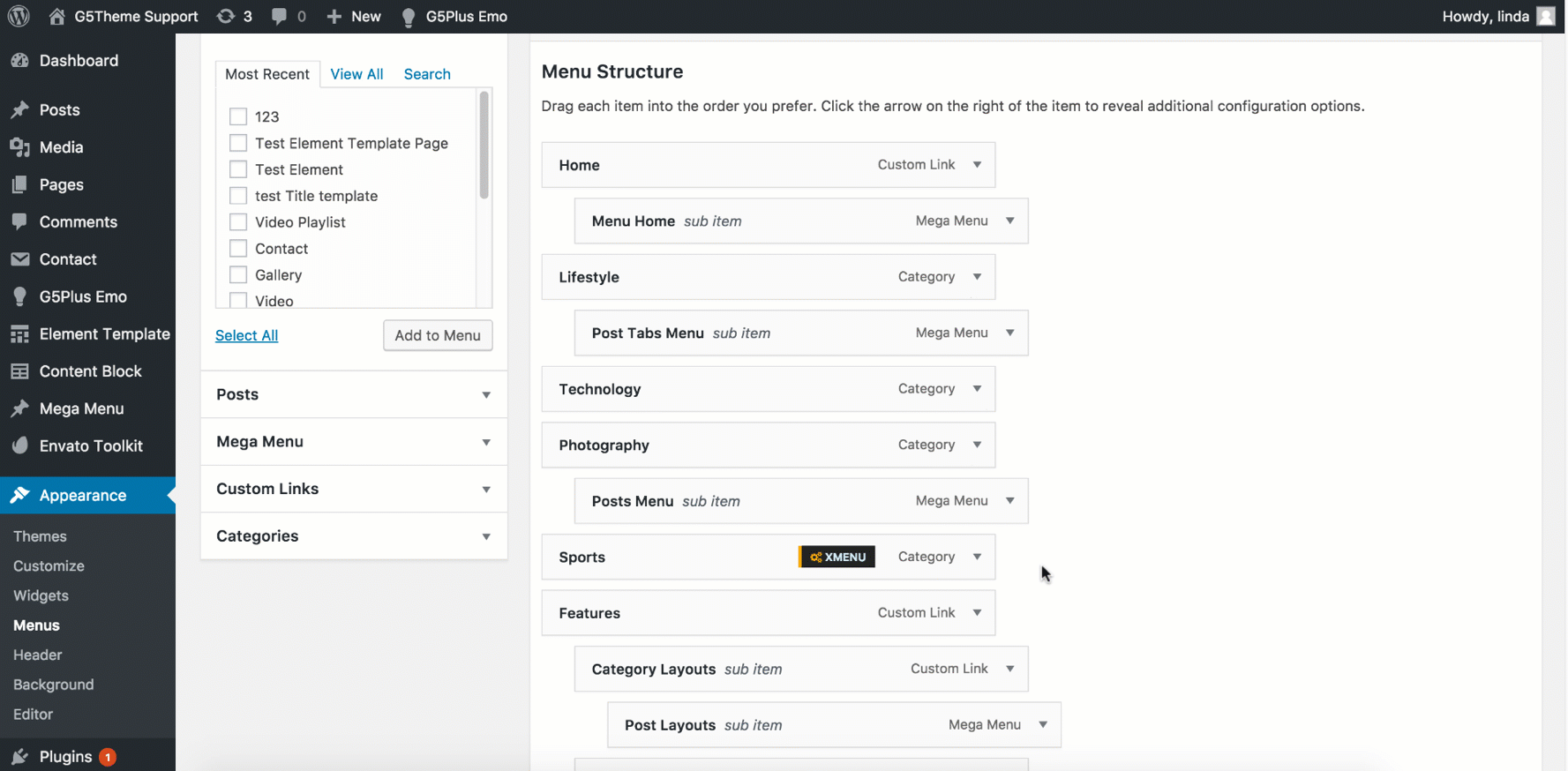Click the Pages icon in sidebar

[x=19, y=184]
